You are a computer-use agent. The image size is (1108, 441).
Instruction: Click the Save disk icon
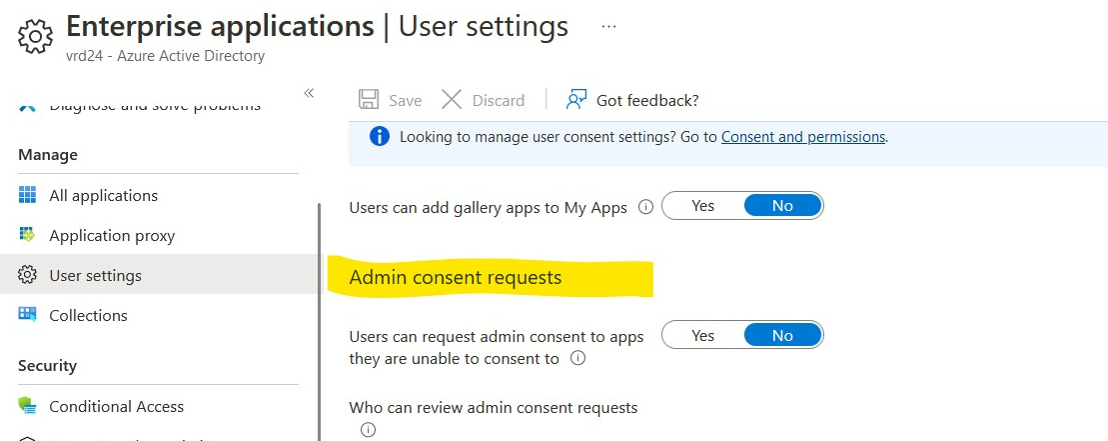click(369, 100)
